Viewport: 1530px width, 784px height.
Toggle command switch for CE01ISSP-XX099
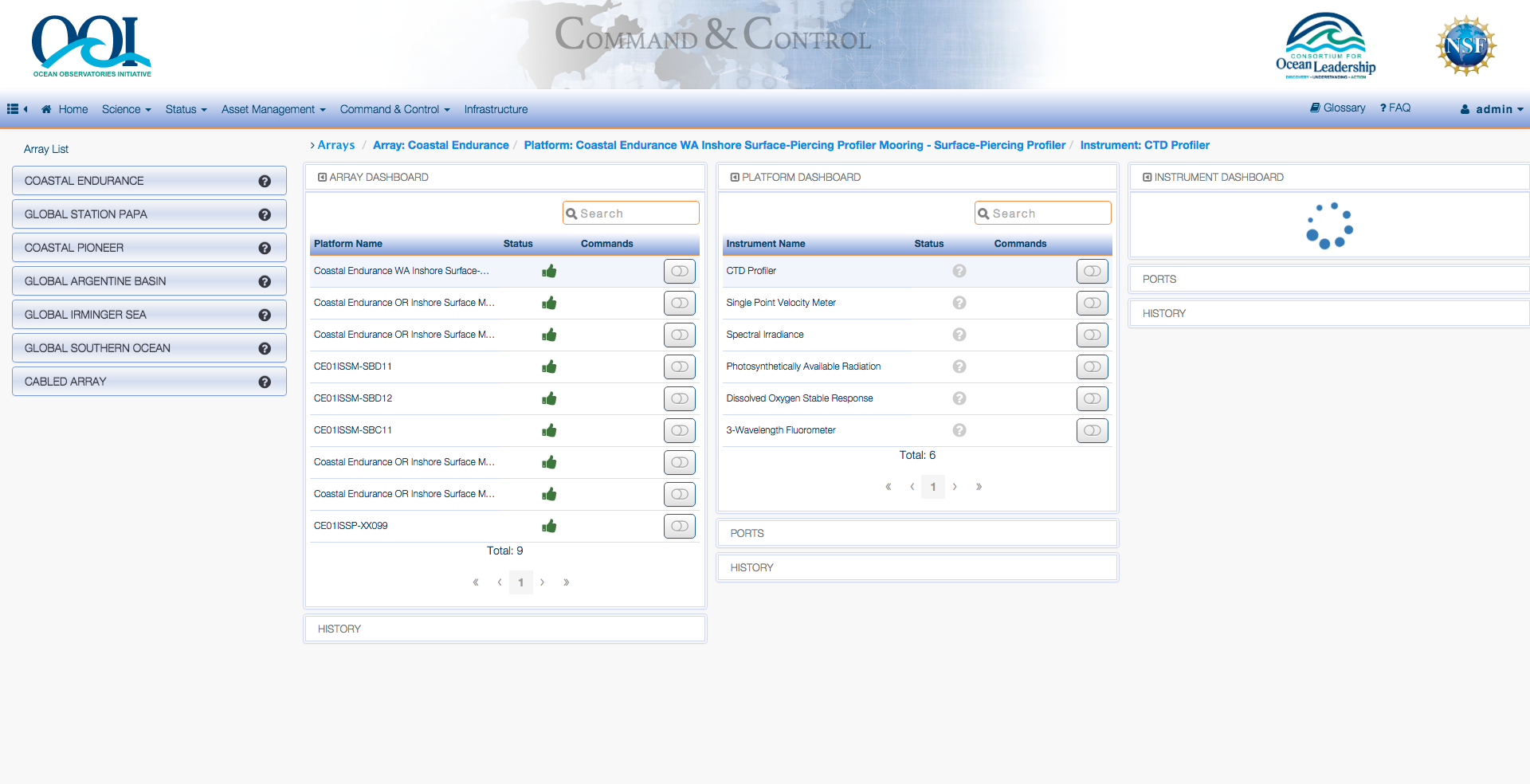pos(679,526)
